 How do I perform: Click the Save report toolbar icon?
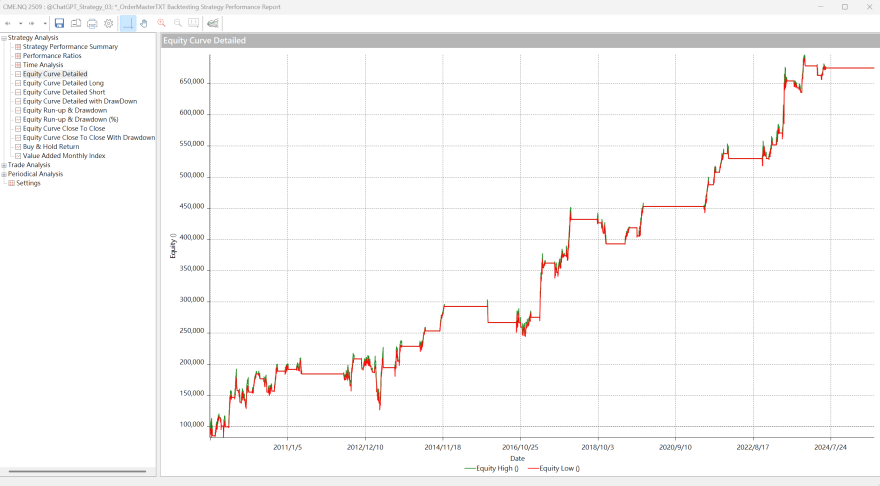pyautogui.click(x=59, y=23)
